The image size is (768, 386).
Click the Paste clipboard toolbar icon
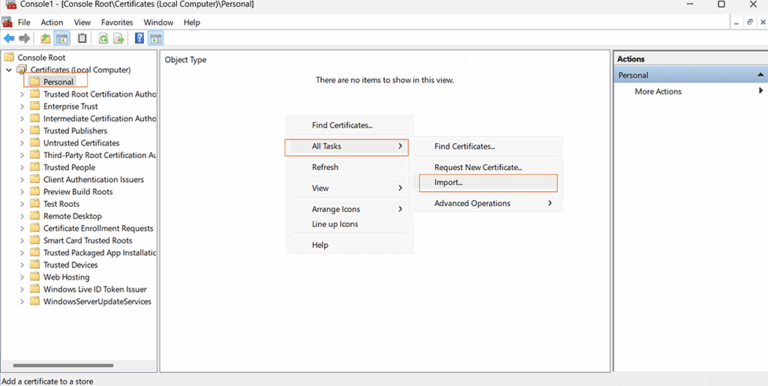[x=82, y=38]
